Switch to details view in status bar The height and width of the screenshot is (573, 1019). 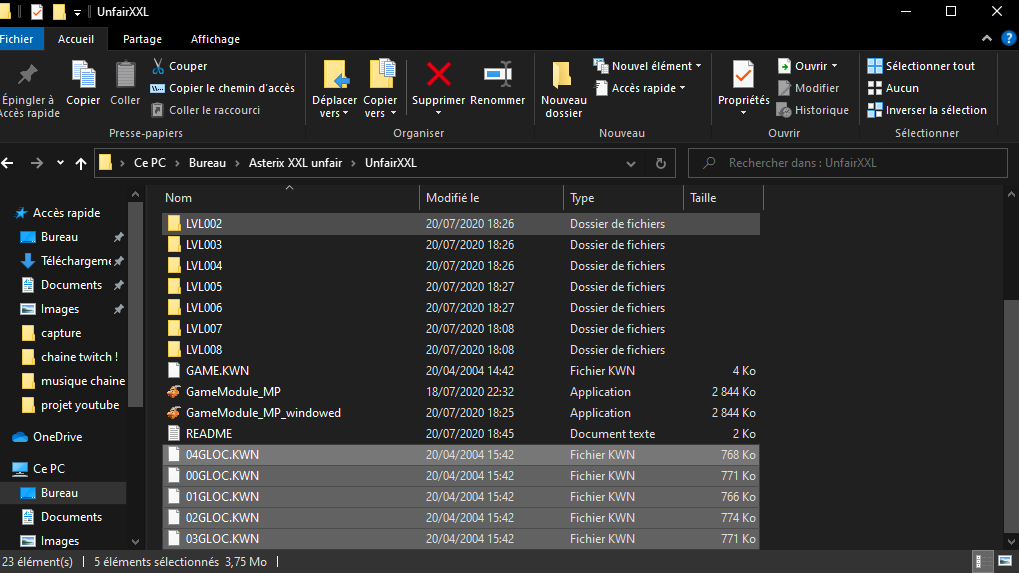pos(983,561)
